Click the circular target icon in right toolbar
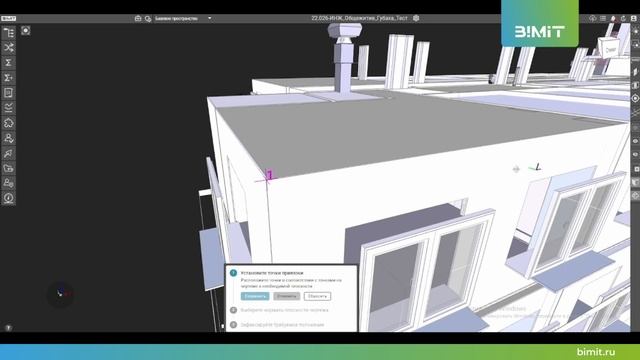Viewport: 640px width, 360px height. pyautogui.click(x=635, y=98)
